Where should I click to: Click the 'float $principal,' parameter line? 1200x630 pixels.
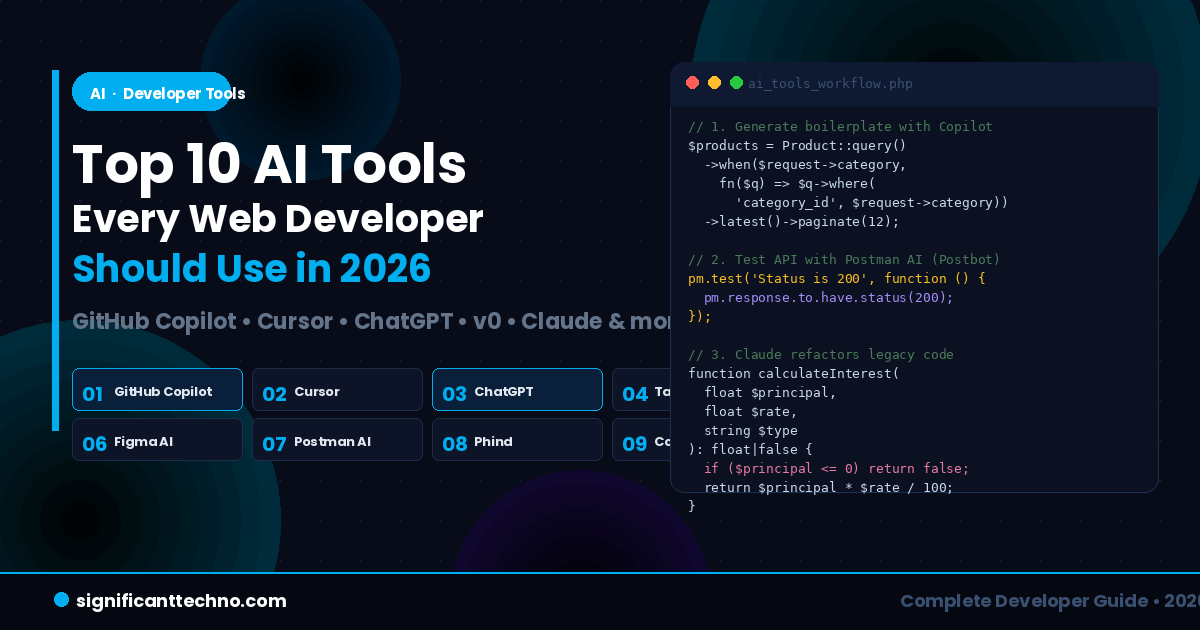pyautogui.click(x=770, y=393)
